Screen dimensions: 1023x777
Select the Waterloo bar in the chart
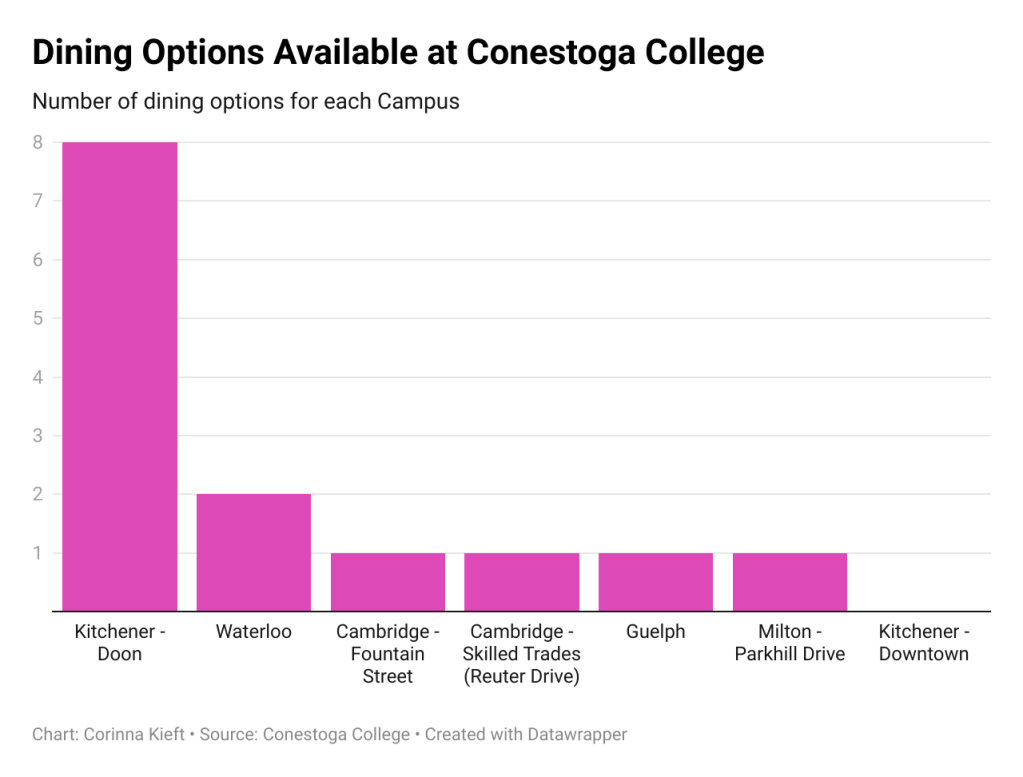(x=254, y=552)
